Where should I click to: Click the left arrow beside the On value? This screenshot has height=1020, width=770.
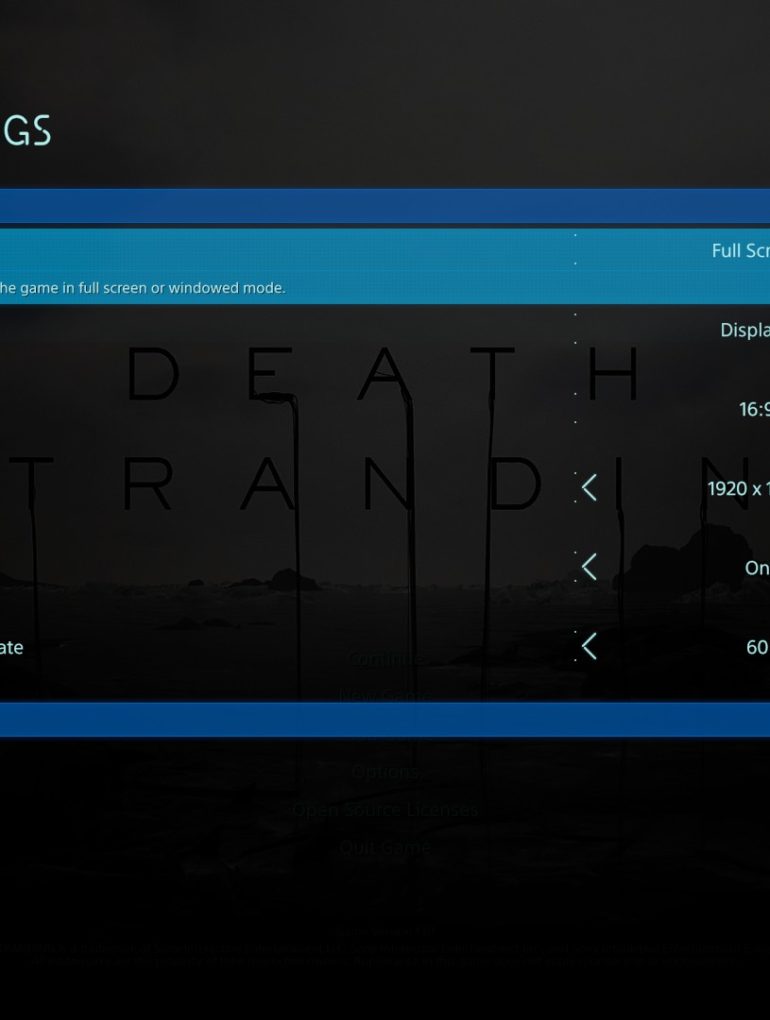589,567
